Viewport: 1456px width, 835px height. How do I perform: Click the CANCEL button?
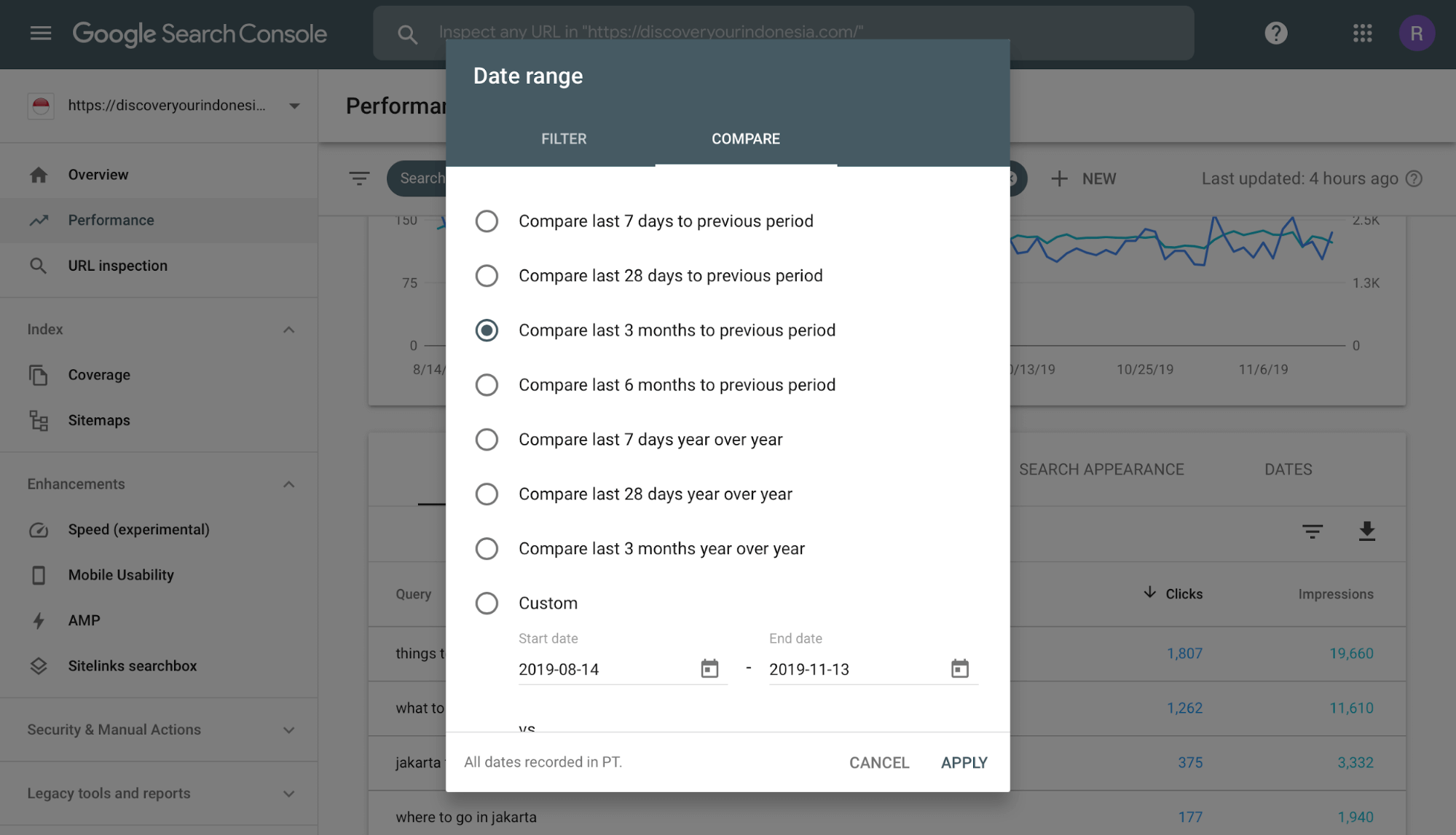878,762
